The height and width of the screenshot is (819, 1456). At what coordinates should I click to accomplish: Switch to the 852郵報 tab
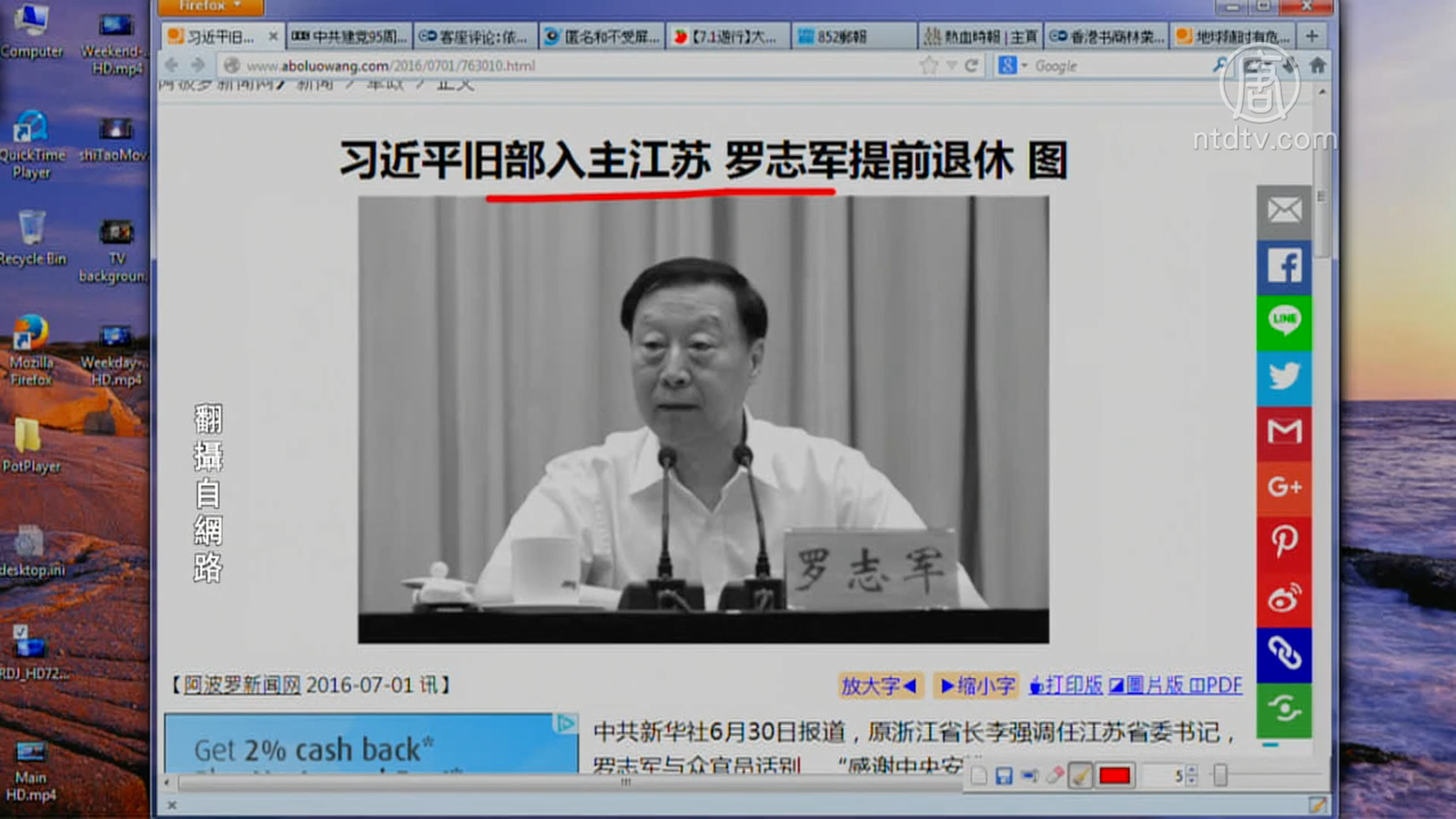(x=854, y=36)
